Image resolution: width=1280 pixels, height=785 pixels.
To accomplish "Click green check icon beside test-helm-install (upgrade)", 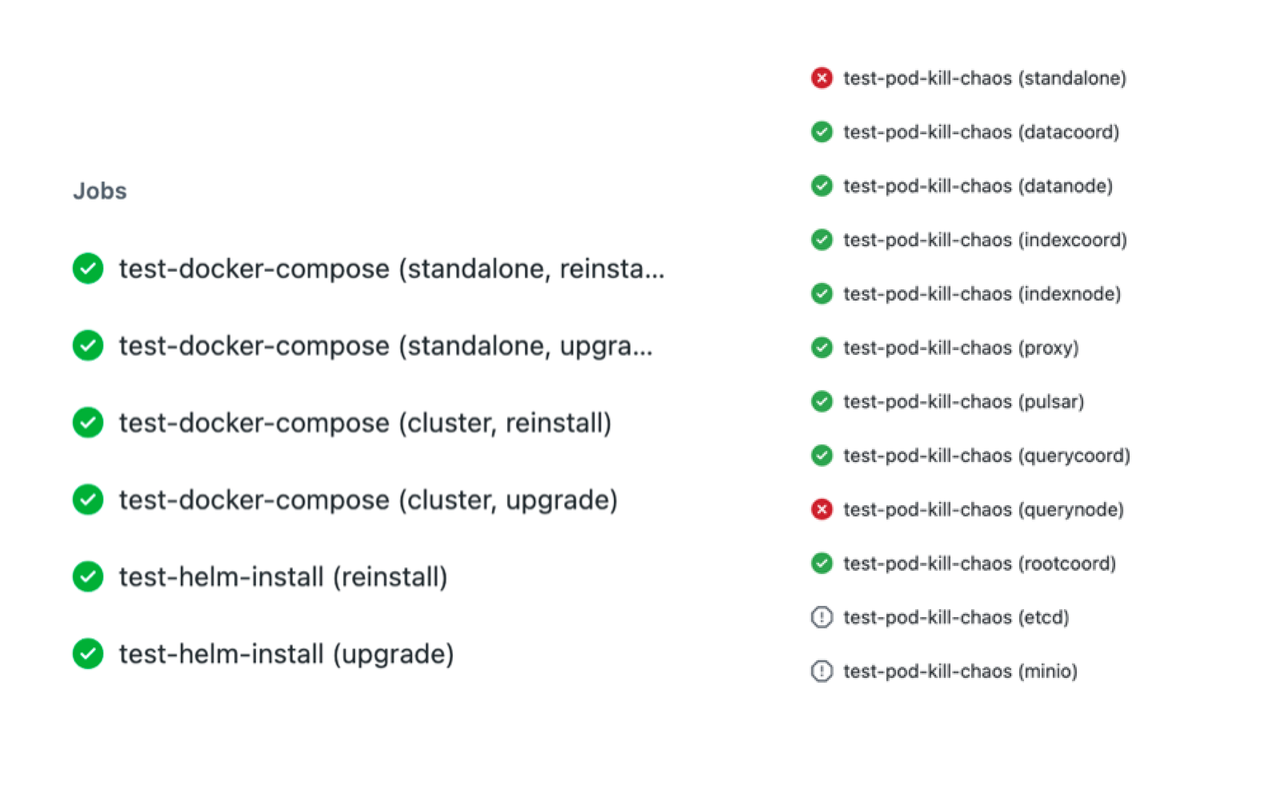I will (x=88, y=654).
